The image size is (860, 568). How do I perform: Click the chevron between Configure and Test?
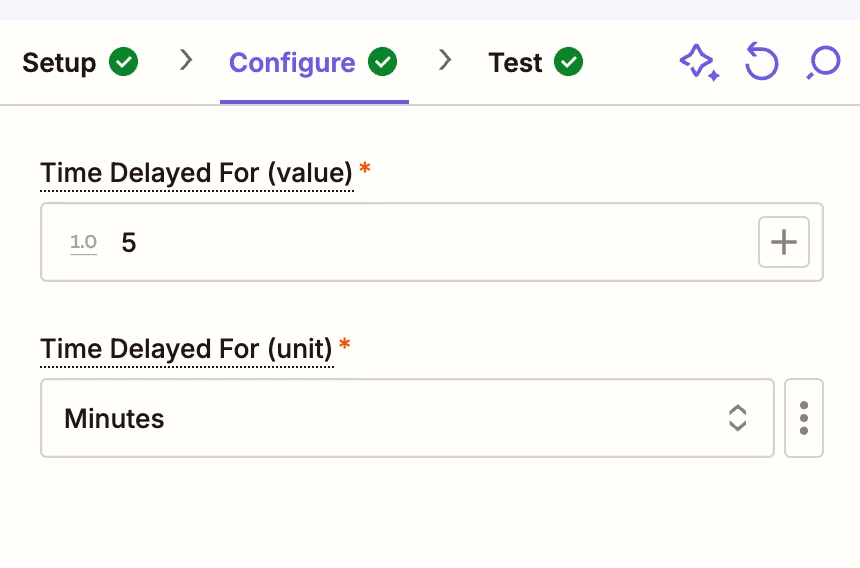445,60
